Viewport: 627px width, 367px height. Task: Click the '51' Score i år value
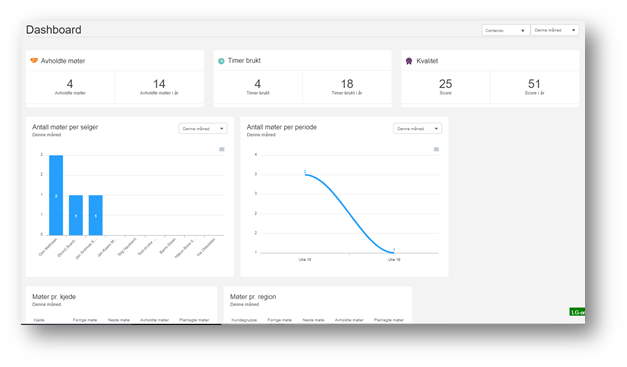pyautogui.click(x=534, y=84)
